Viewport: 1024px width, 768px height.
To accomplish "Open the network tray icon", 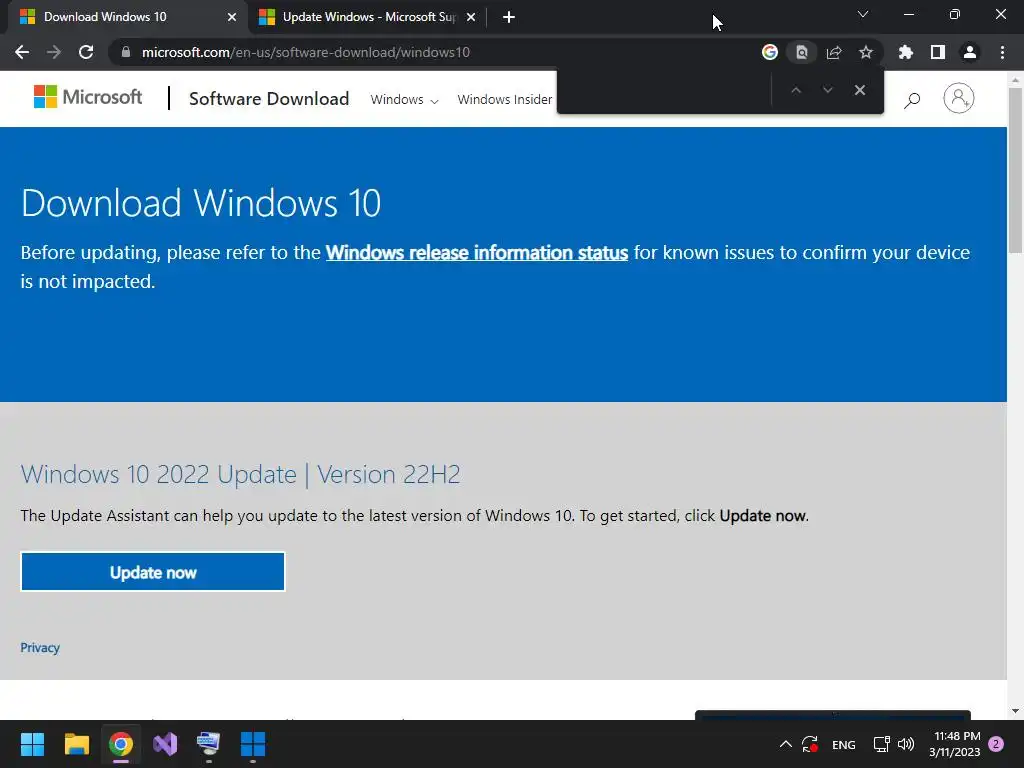I will (x=882, y=744).
